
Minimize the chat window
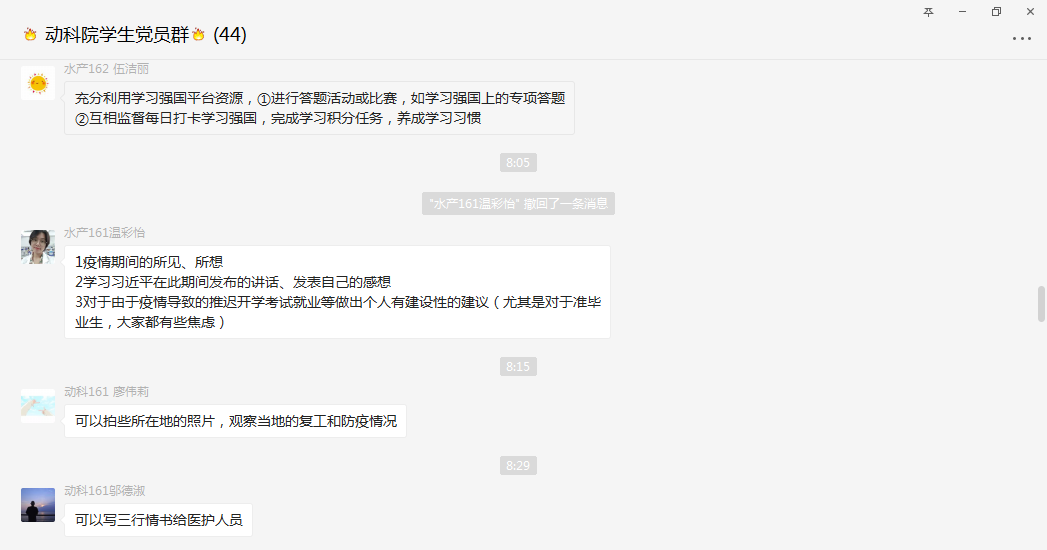(962, 12)
